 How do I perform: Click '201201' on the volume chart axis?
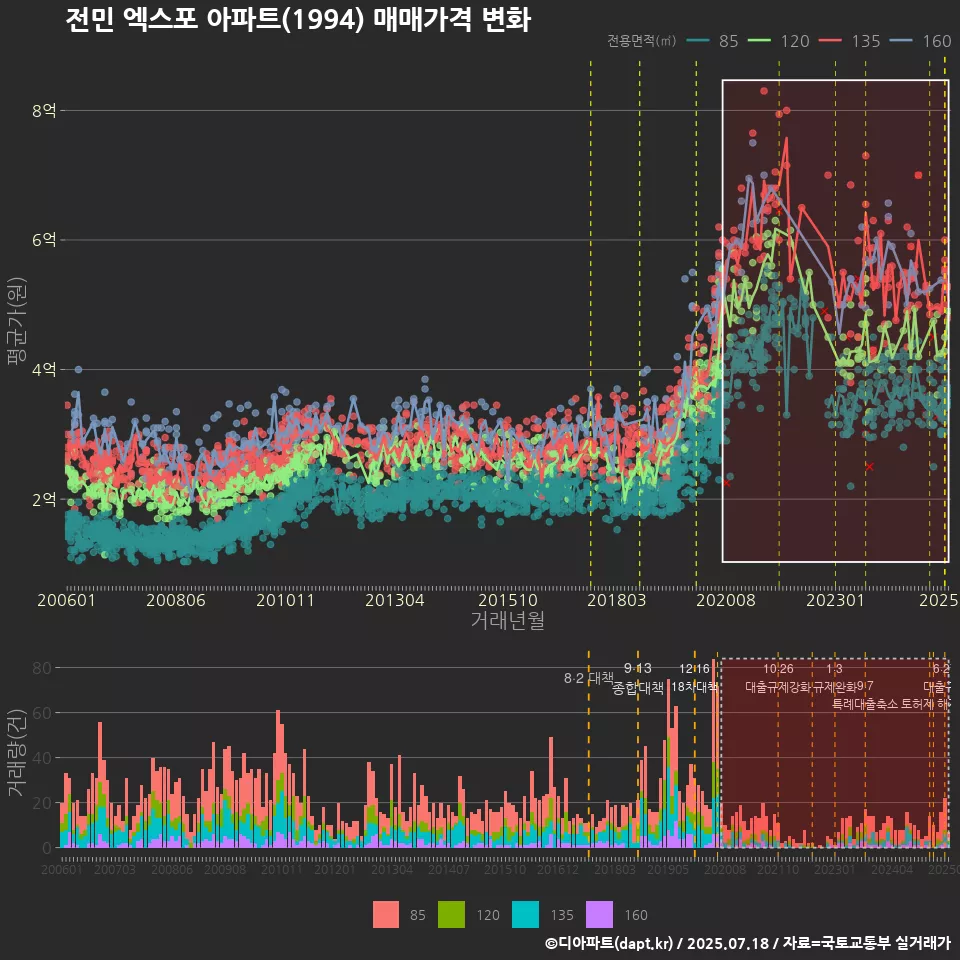tap(335, 869)
